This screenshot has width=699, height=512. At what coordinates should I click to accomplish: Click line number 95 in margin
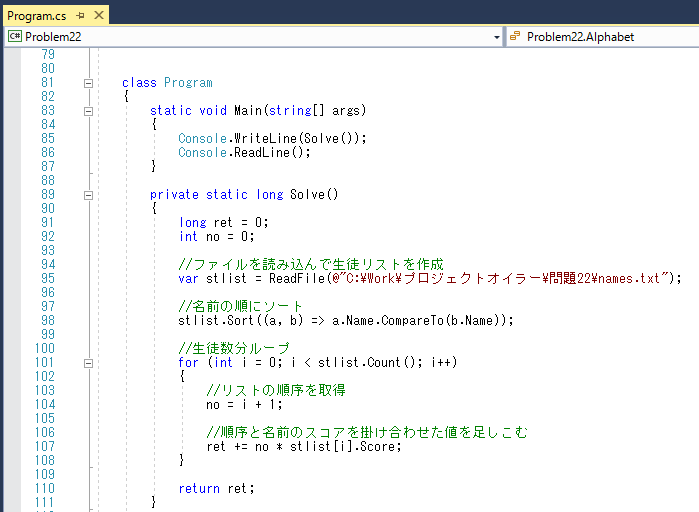[x=48, y=279]
